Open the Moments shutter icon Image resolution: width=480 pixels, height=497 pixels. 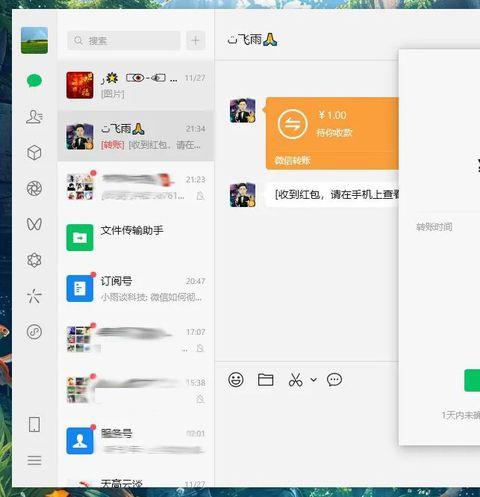pos(34,188)
